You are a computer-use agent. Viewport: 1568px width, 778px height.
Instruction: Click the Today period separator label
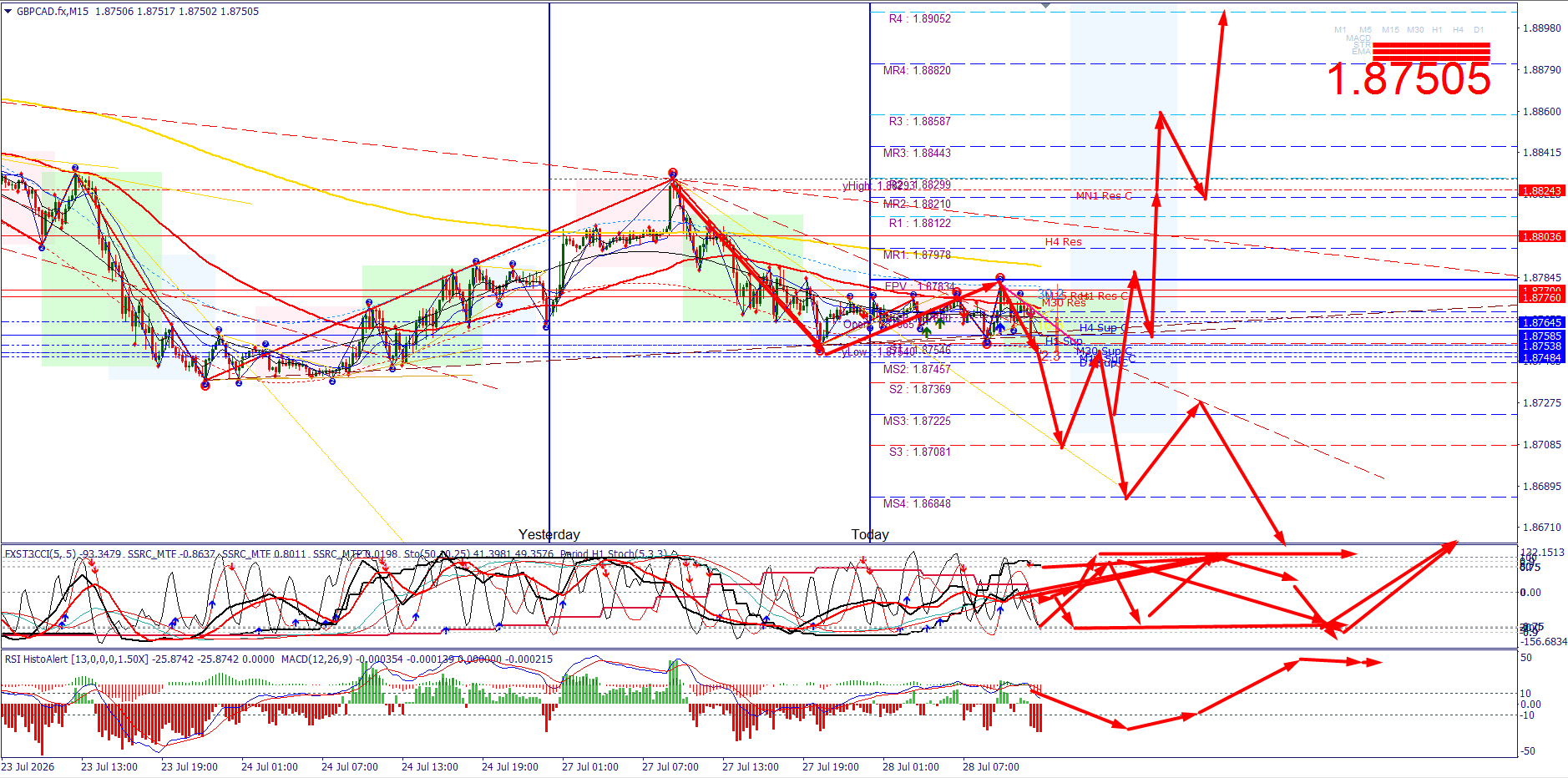(x=870, y=534)
